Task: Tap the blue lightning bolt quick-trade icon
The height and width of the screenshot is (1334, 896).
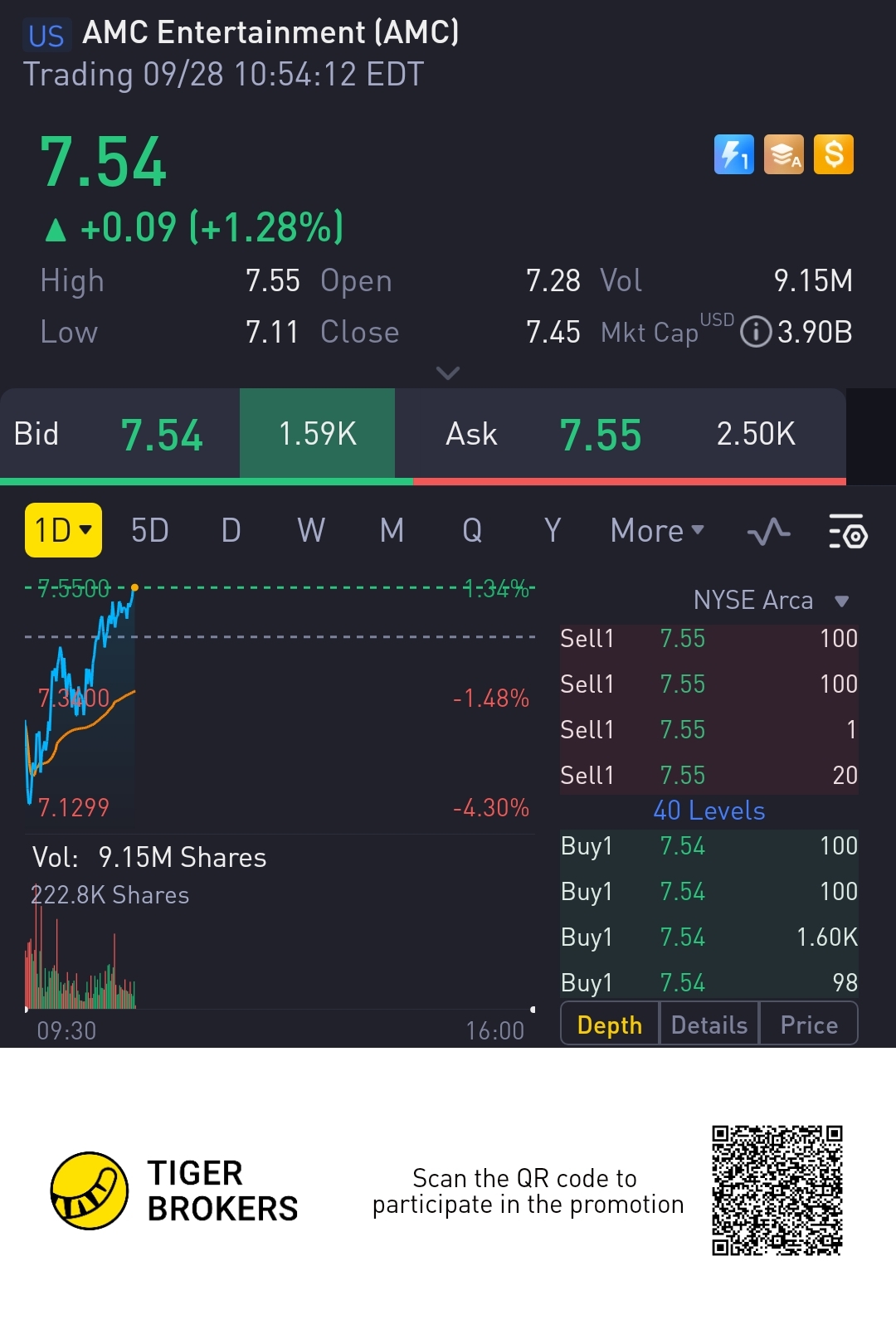Action: click(733, 155)
